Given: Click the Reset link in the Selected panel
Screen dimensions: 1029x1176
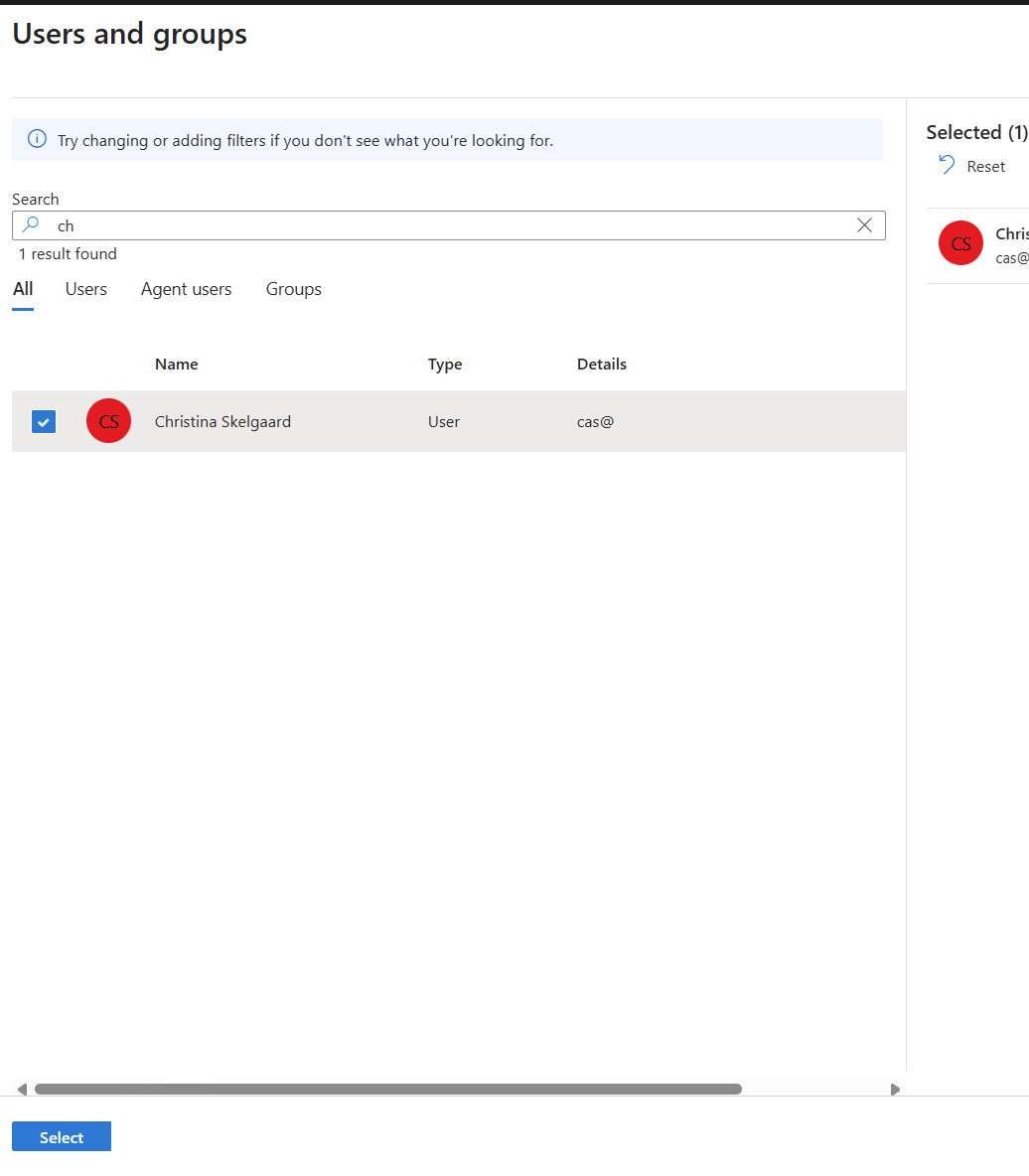Looking at the screenshot, I should coord(985,167).
